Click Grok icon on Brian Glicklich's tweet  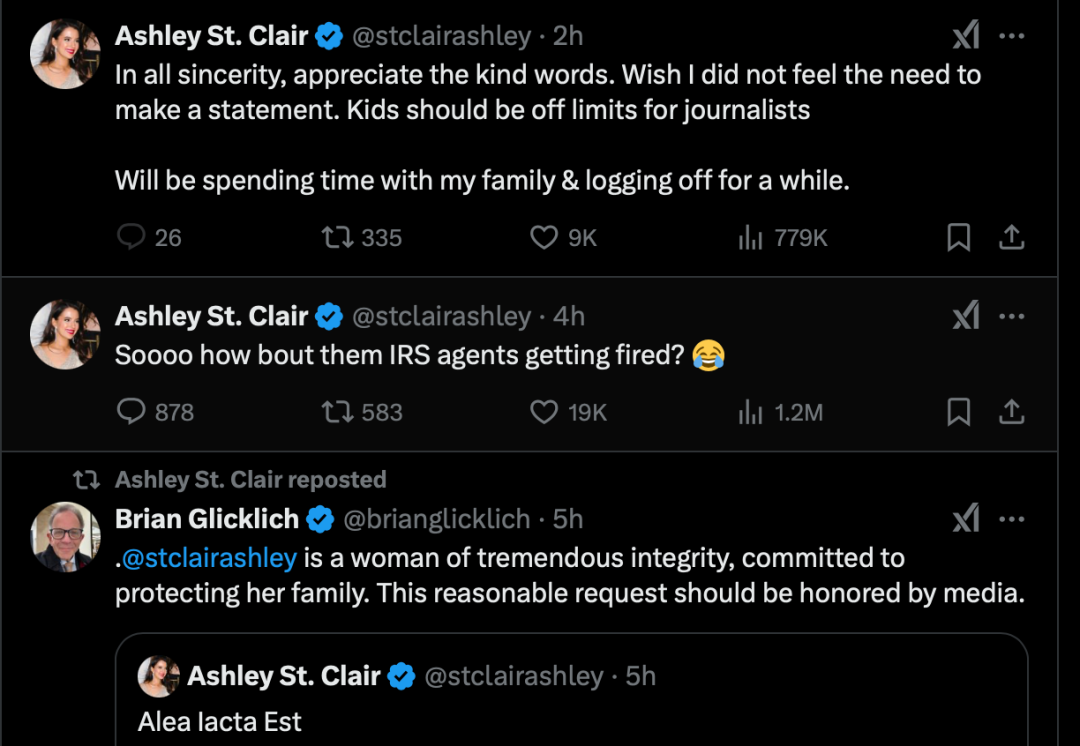tap(966, 518)
